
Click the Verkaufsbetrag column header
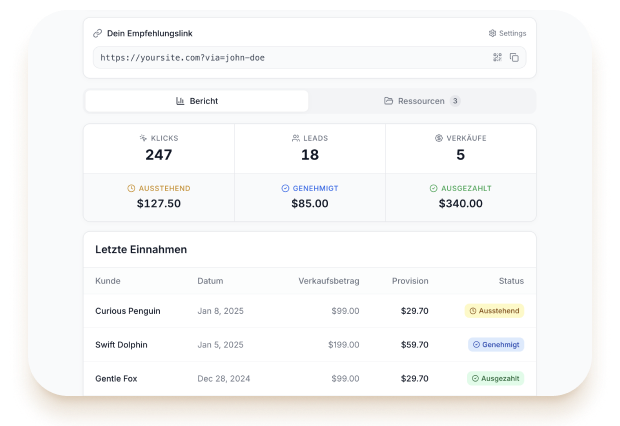tap(329, 281)
